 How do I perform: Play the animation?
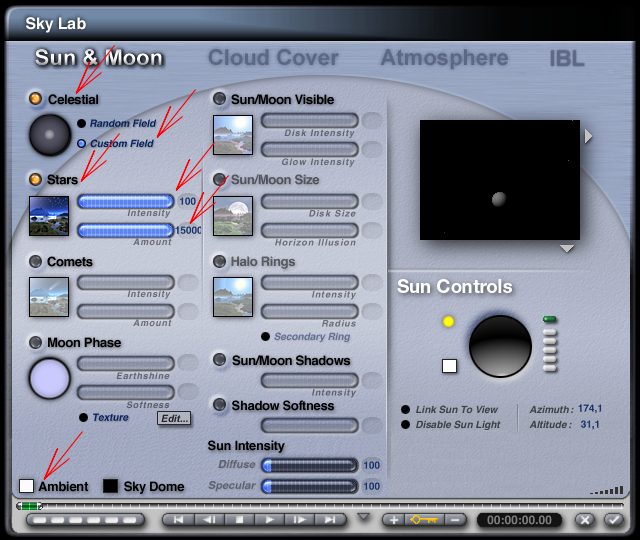click(270, 520)
